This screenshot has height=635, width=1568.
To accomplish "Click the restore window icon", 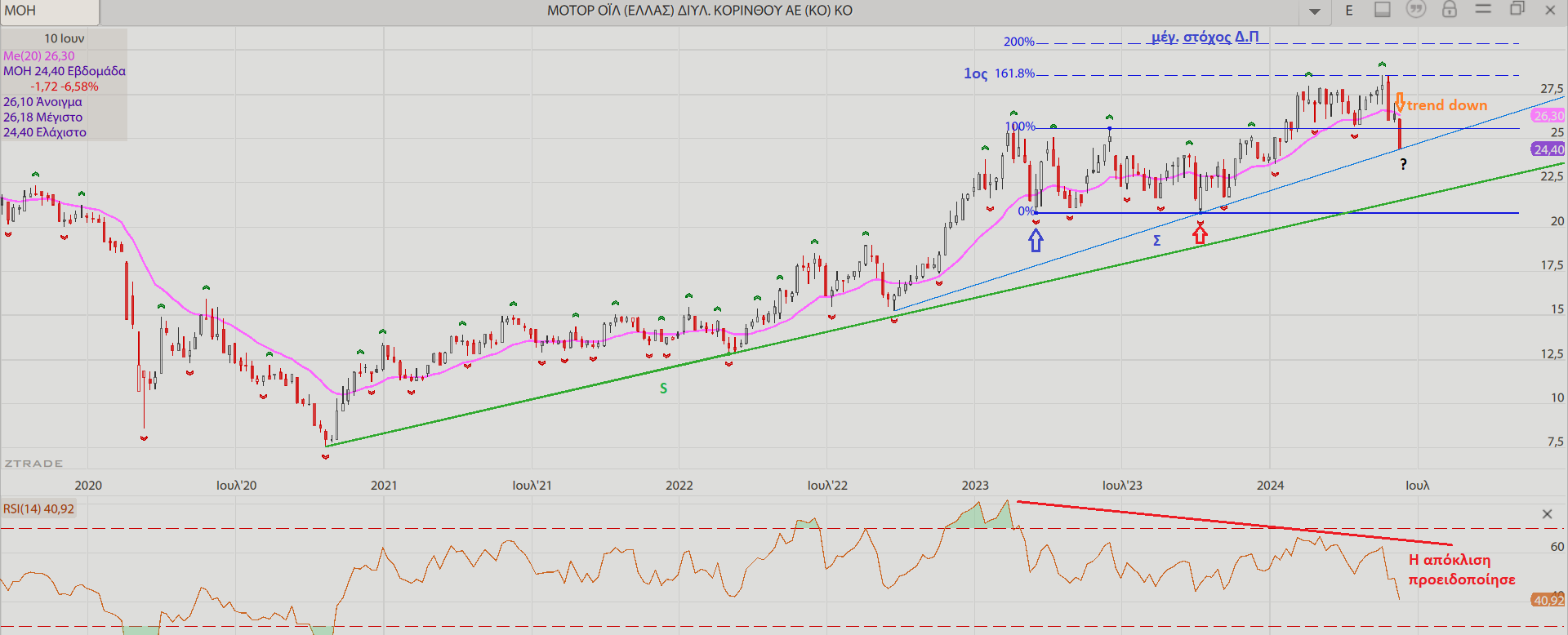I will pyautogui.click(x=1517, y=9).
